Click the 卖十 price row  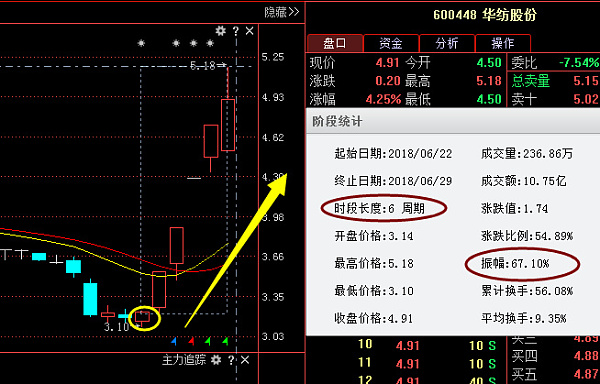(554, 99)
